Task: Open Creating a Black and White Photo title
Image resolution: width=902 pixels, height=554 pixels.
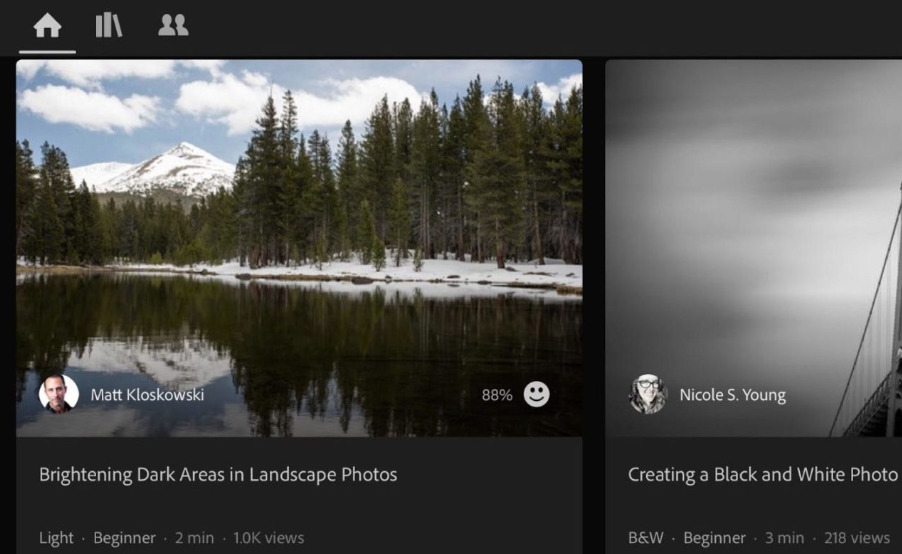Action: pos(763,475)
